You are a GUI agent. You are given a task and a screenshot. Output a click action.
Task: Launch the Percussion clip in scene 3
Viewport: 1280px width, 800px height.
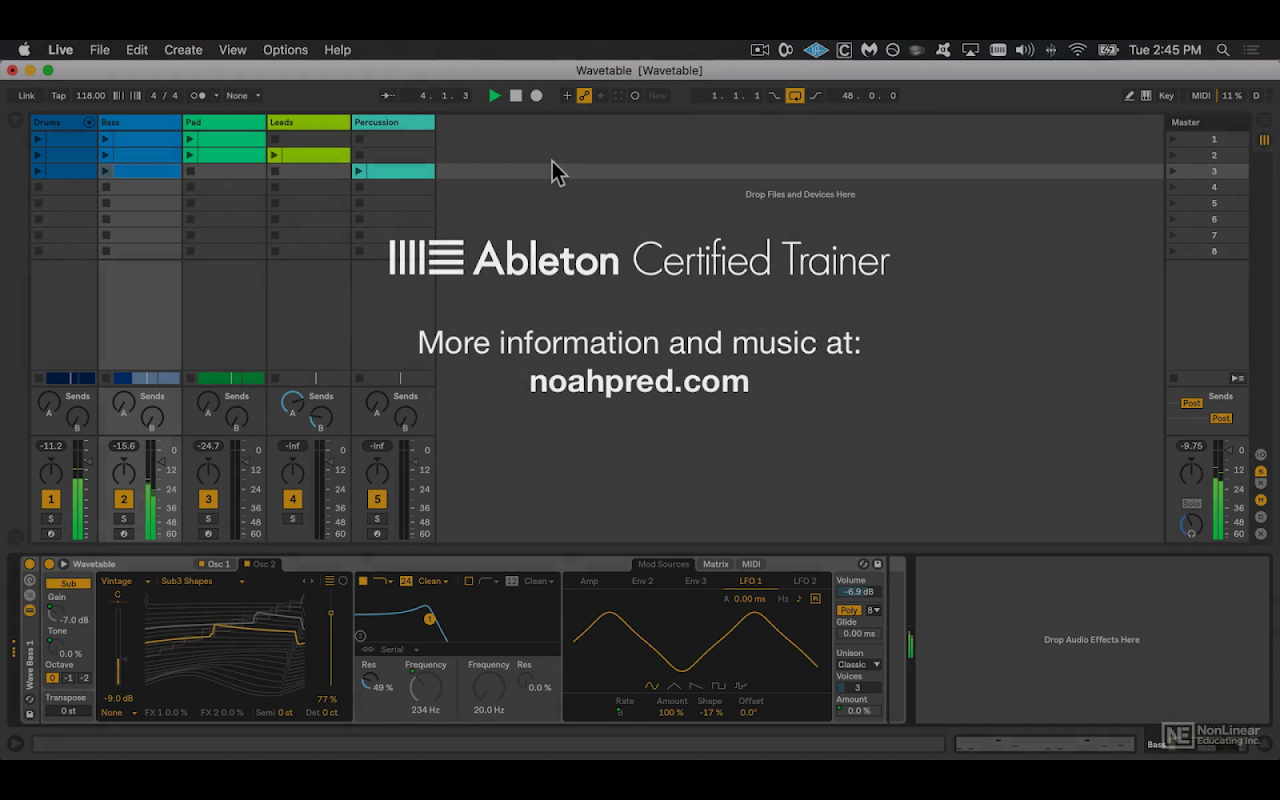point(359,171)
